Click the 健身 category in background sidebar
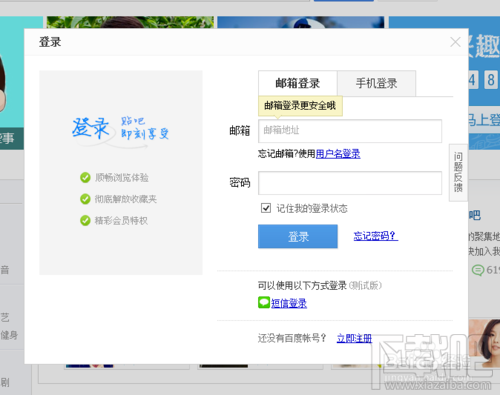This screenshot has width=500, height=395. point(9,335)
